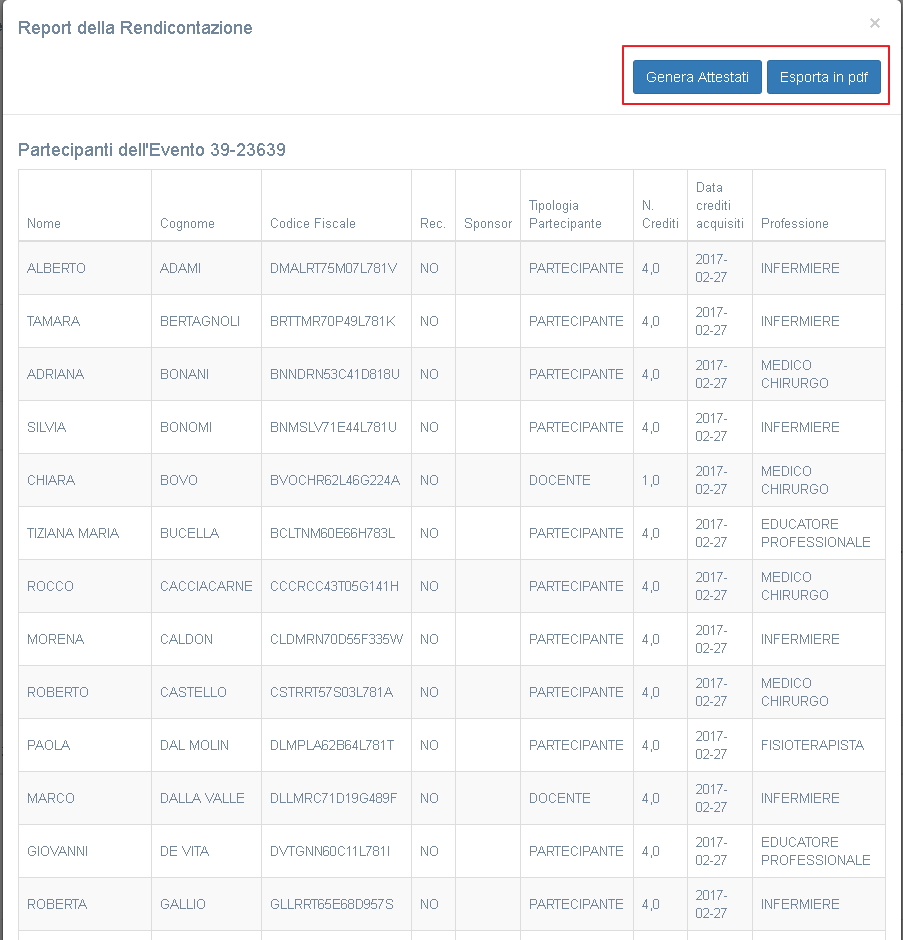
Task: Click the name ROCCO
Action: 50,586
